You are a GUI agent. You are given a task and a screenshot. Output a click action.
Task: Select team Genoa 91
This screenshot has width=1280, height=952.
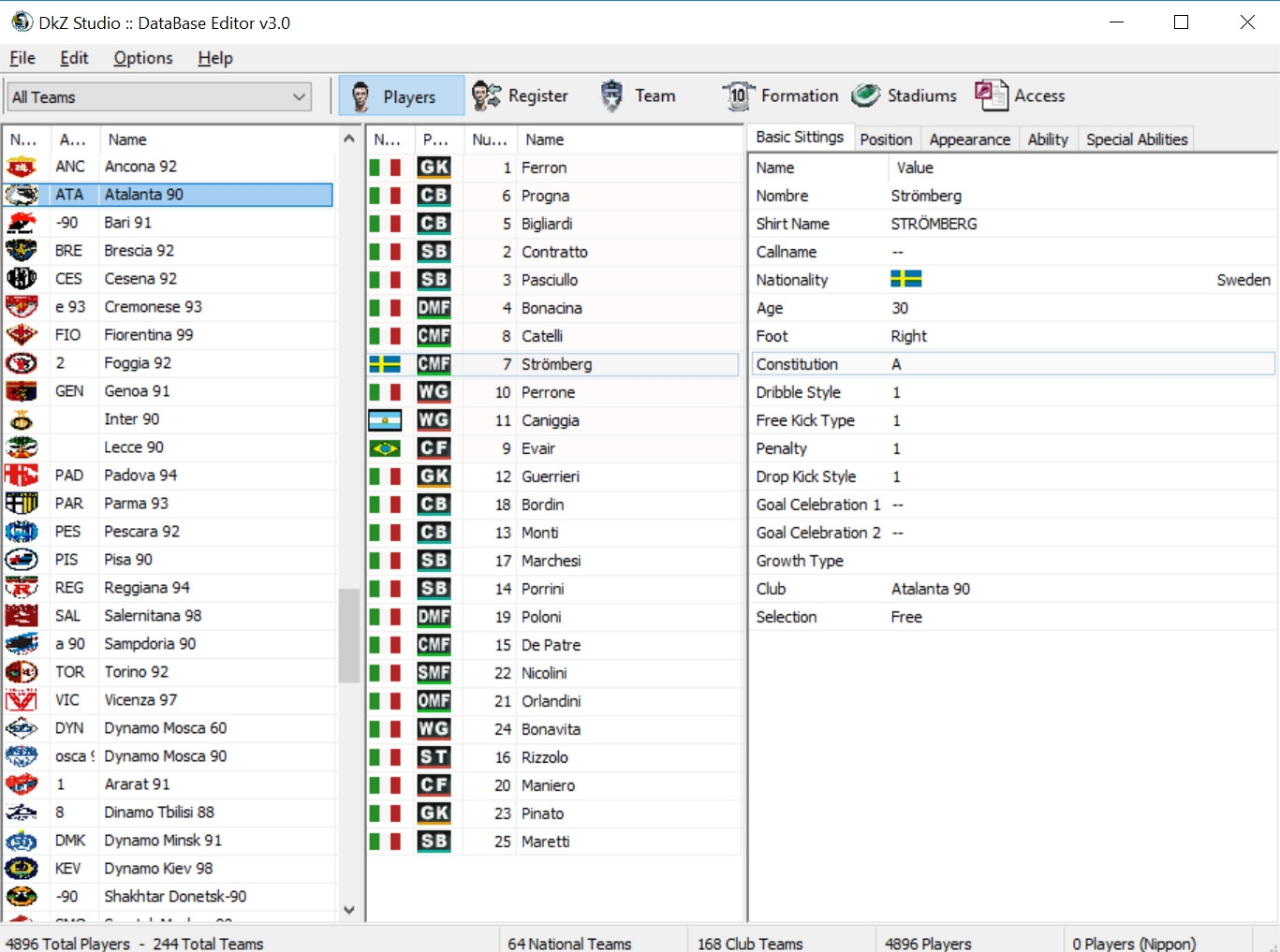pos(169,391)
